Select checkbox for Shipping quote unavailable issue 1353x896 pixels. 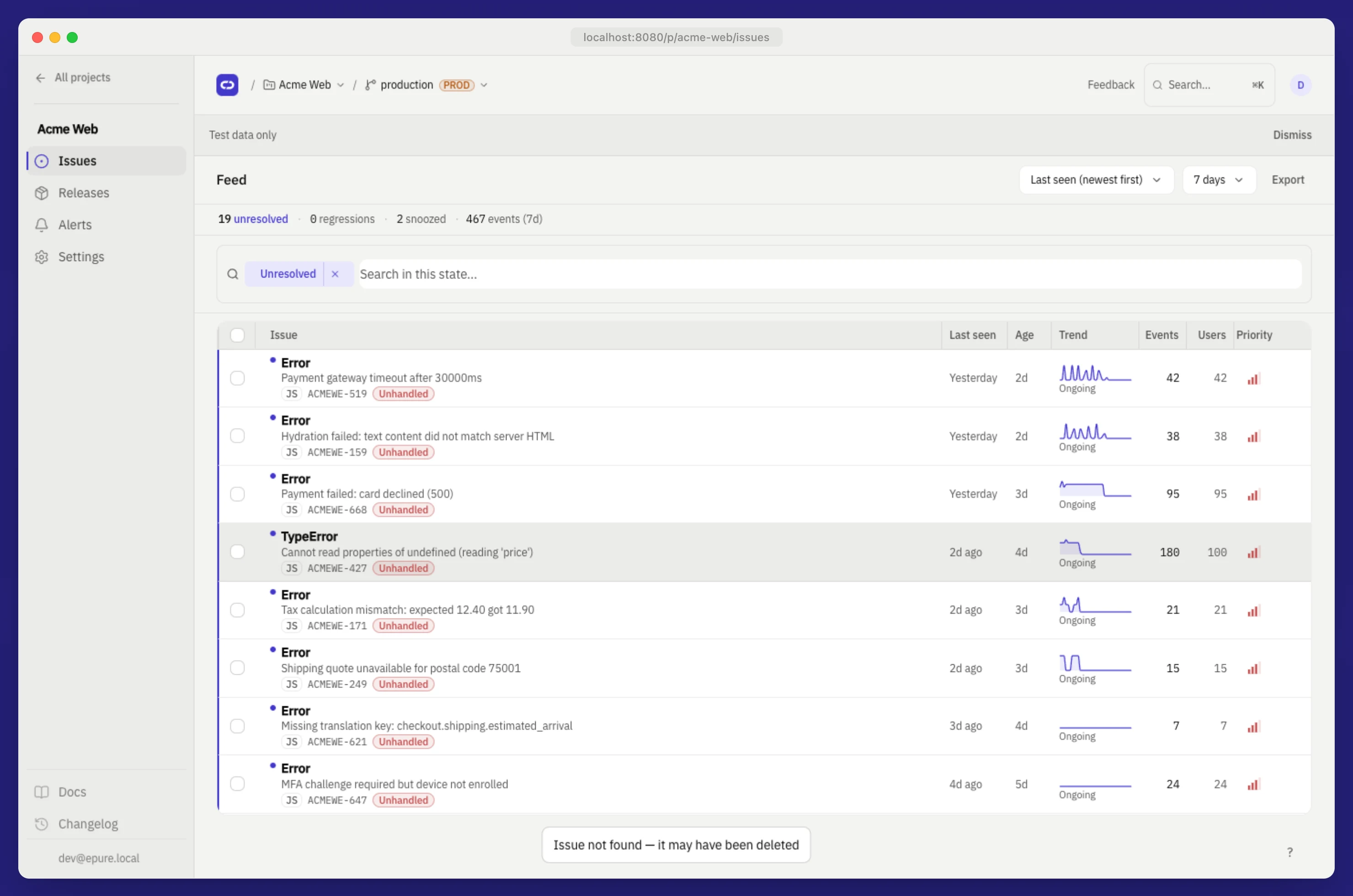click(x=237, y=668)
